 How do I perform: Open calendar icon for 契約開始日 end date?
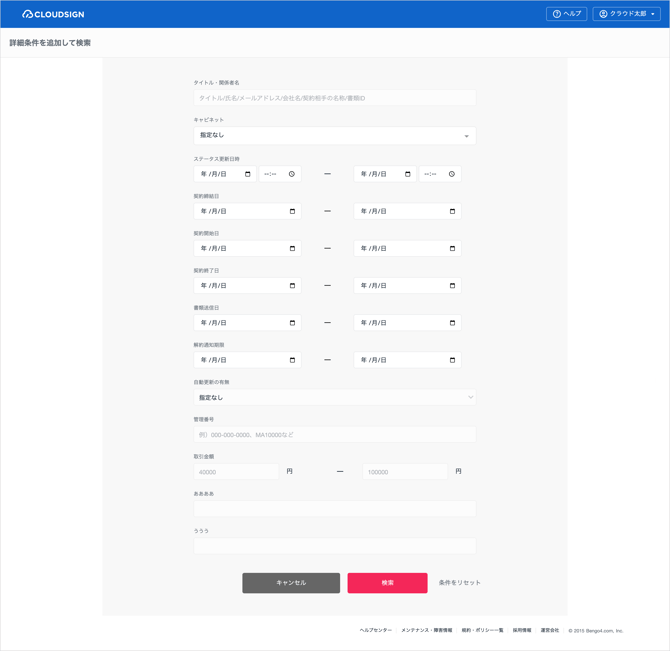pos(452,248)
